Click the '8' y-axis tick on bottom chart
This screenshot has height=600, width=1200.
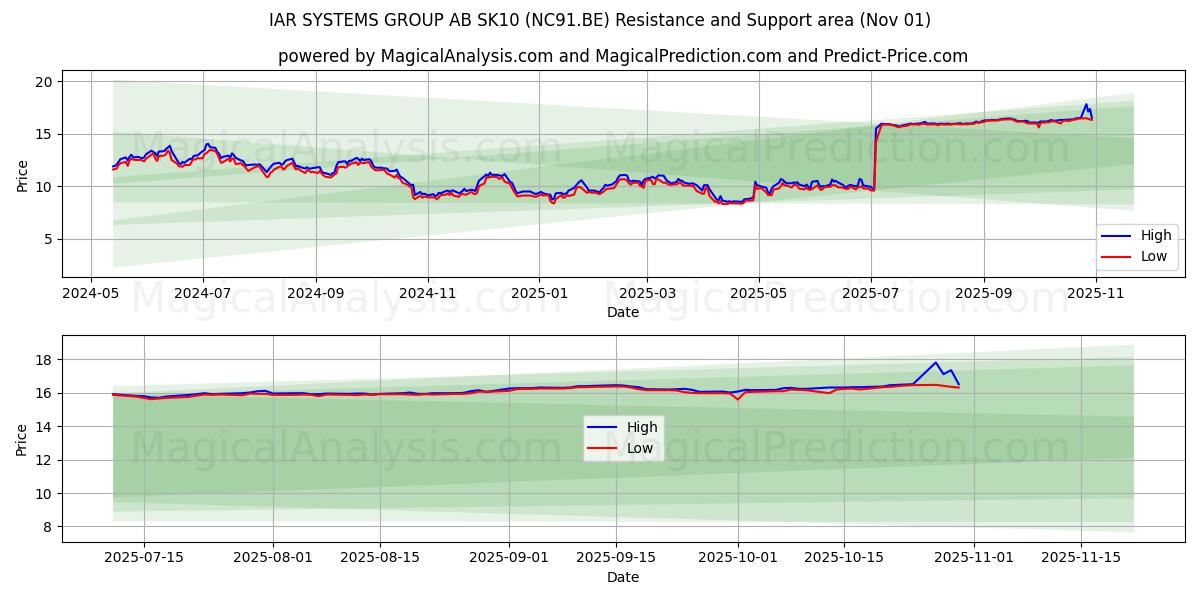click(x=48, y=527)
